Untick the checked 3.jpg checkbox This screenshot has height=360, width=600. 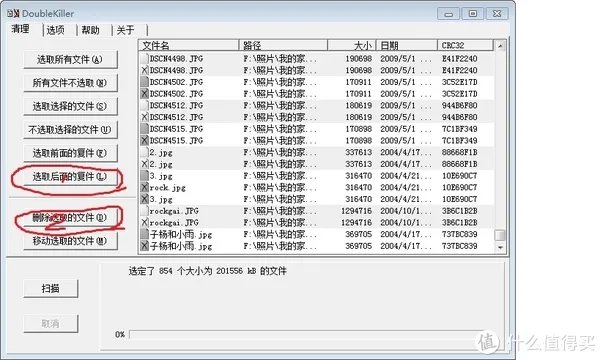point(144,199)
